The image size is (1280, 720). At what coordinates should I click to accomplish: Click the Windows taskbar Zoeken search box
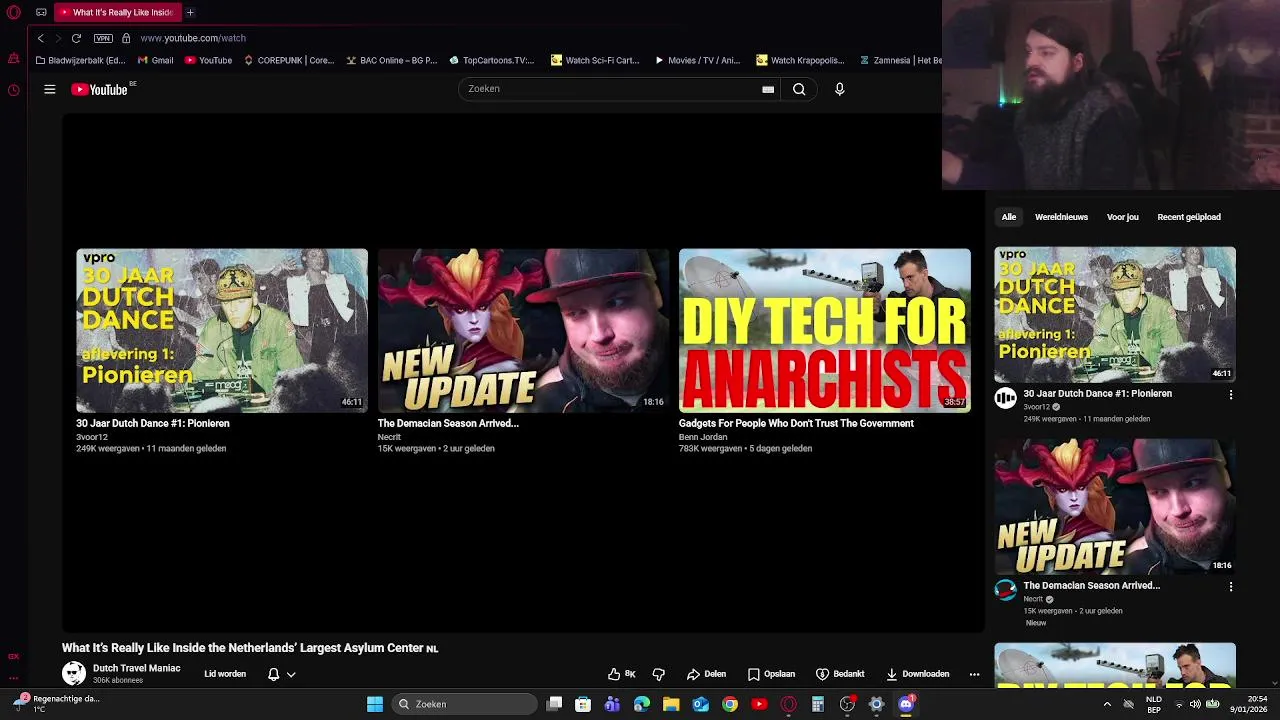[464, 704]
